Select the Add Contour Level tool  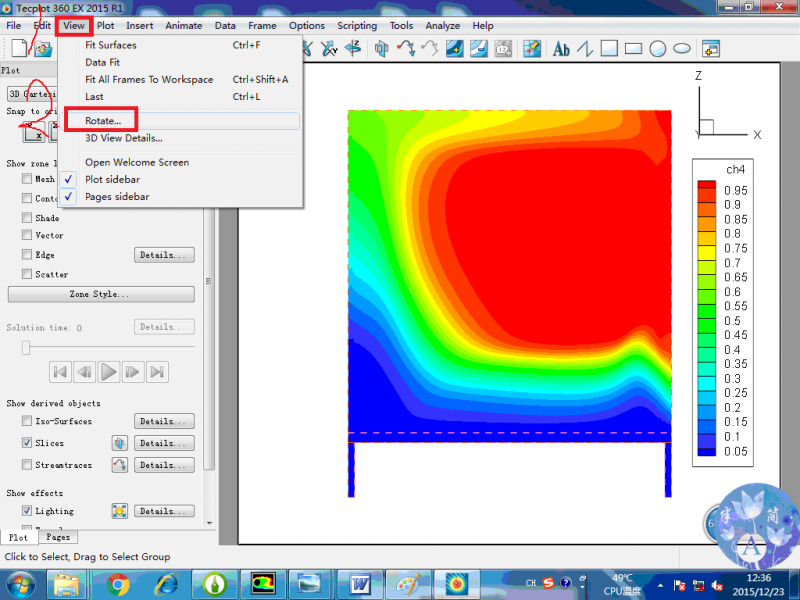click(455, 49)
